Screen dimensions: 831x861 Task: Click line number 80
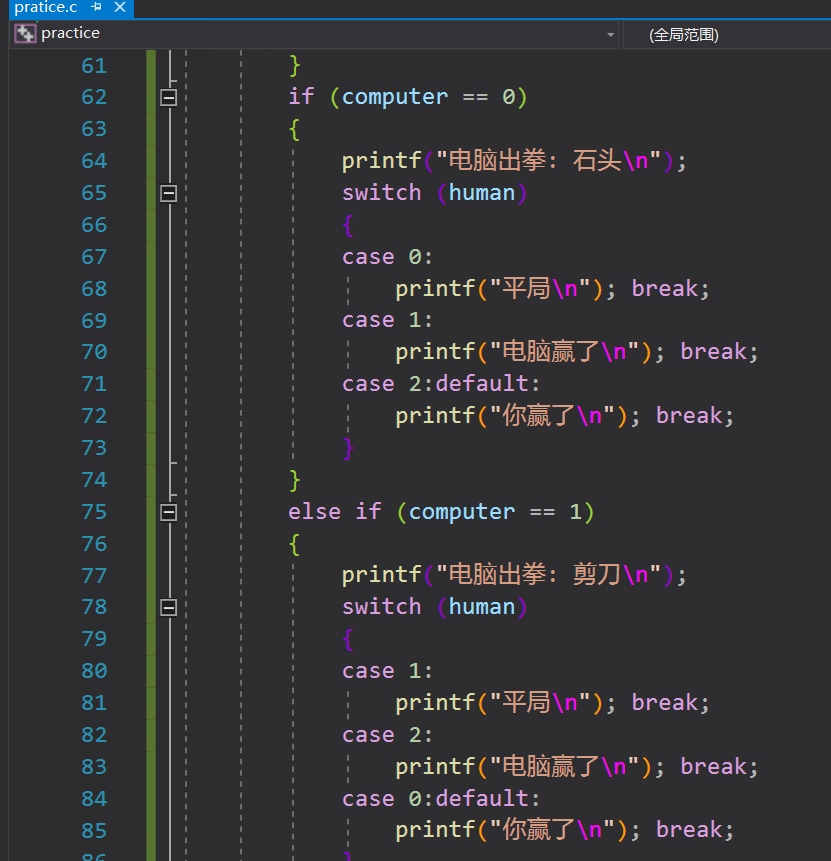[x=94, y=670]
